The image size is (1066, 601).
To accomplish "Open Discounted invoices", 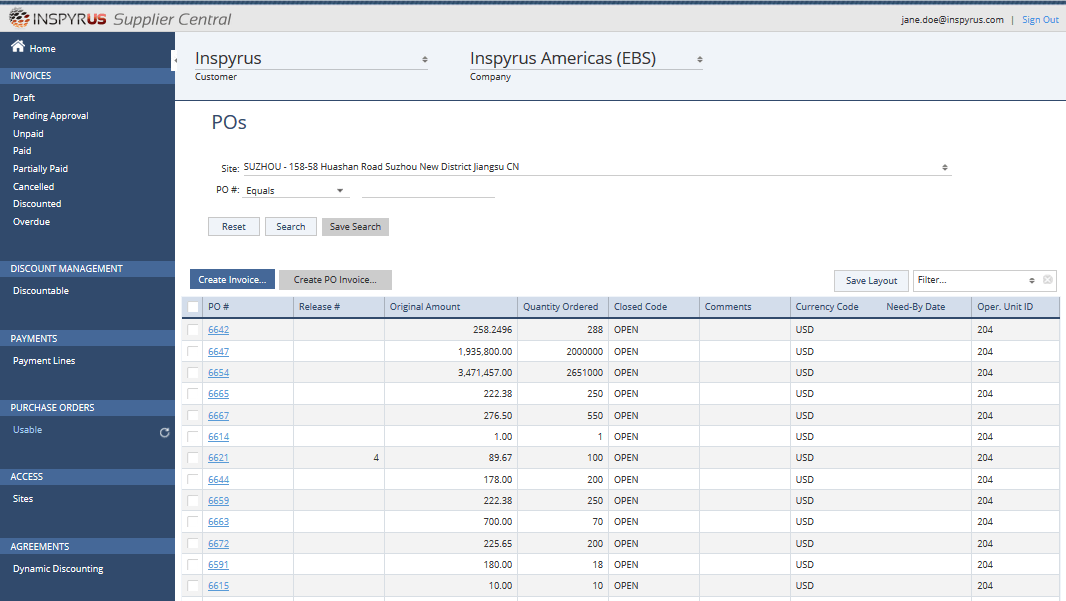I will 37,204.
